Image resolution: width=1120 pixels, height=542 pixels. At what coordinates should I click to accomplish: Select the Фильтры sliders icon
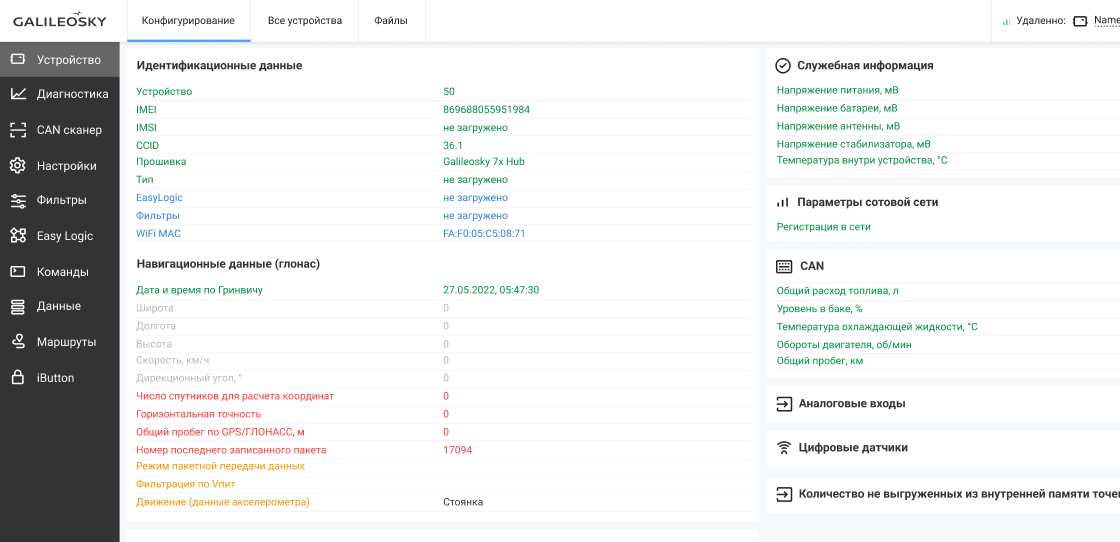(18, 200)
